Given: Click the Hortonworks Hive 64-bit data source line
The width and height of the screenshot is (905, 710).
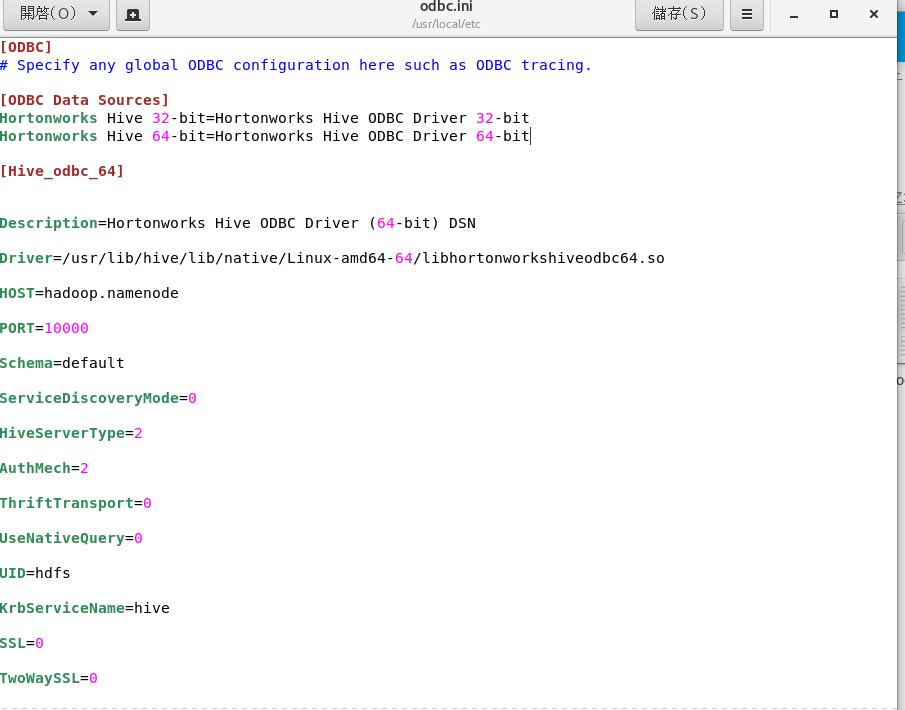Looking at the screenshot, I should [x=265, y=136].
